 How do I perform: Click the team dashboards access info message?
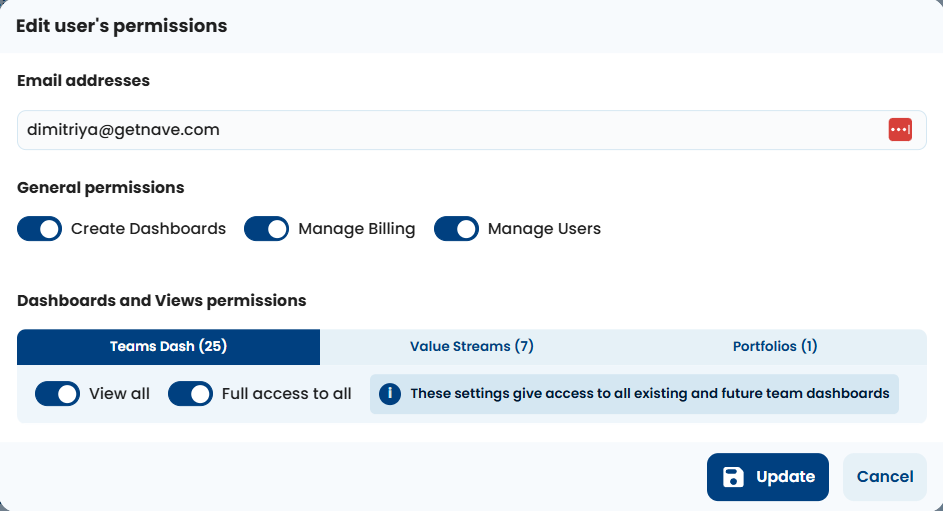(x=649, y=394)
